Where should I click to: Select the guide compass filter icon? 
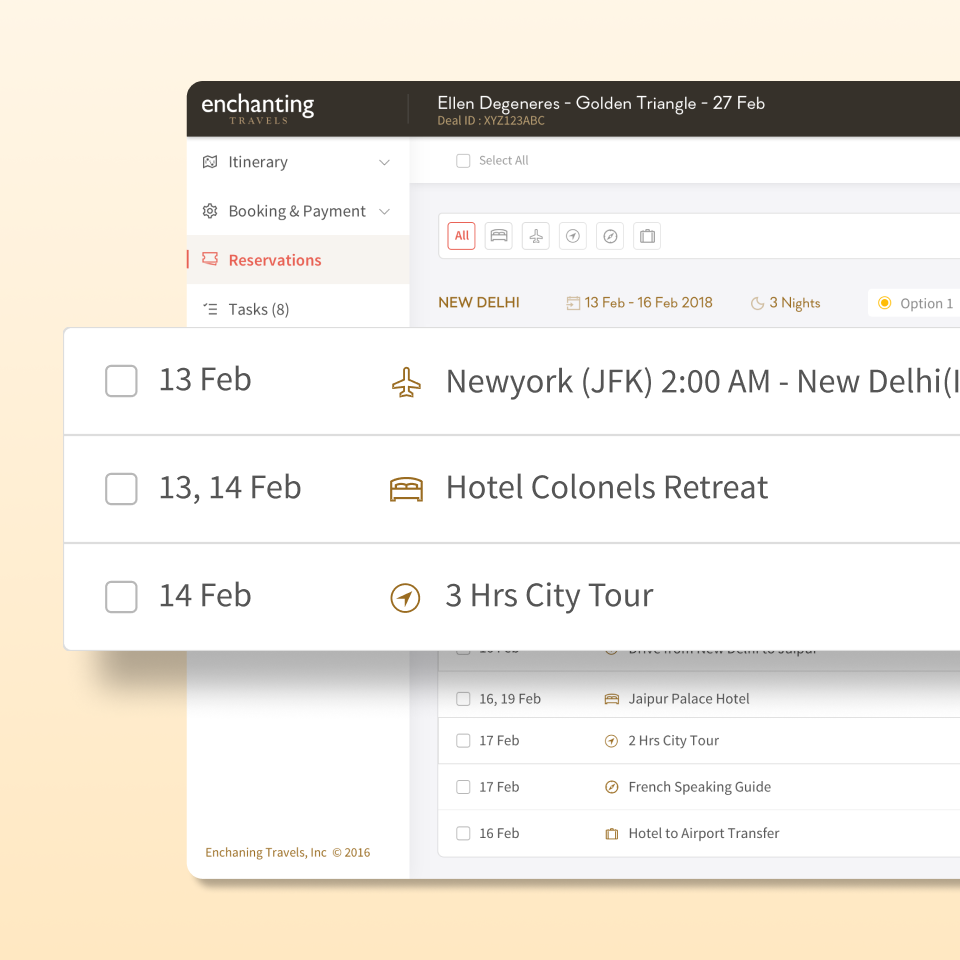[610, 236]
